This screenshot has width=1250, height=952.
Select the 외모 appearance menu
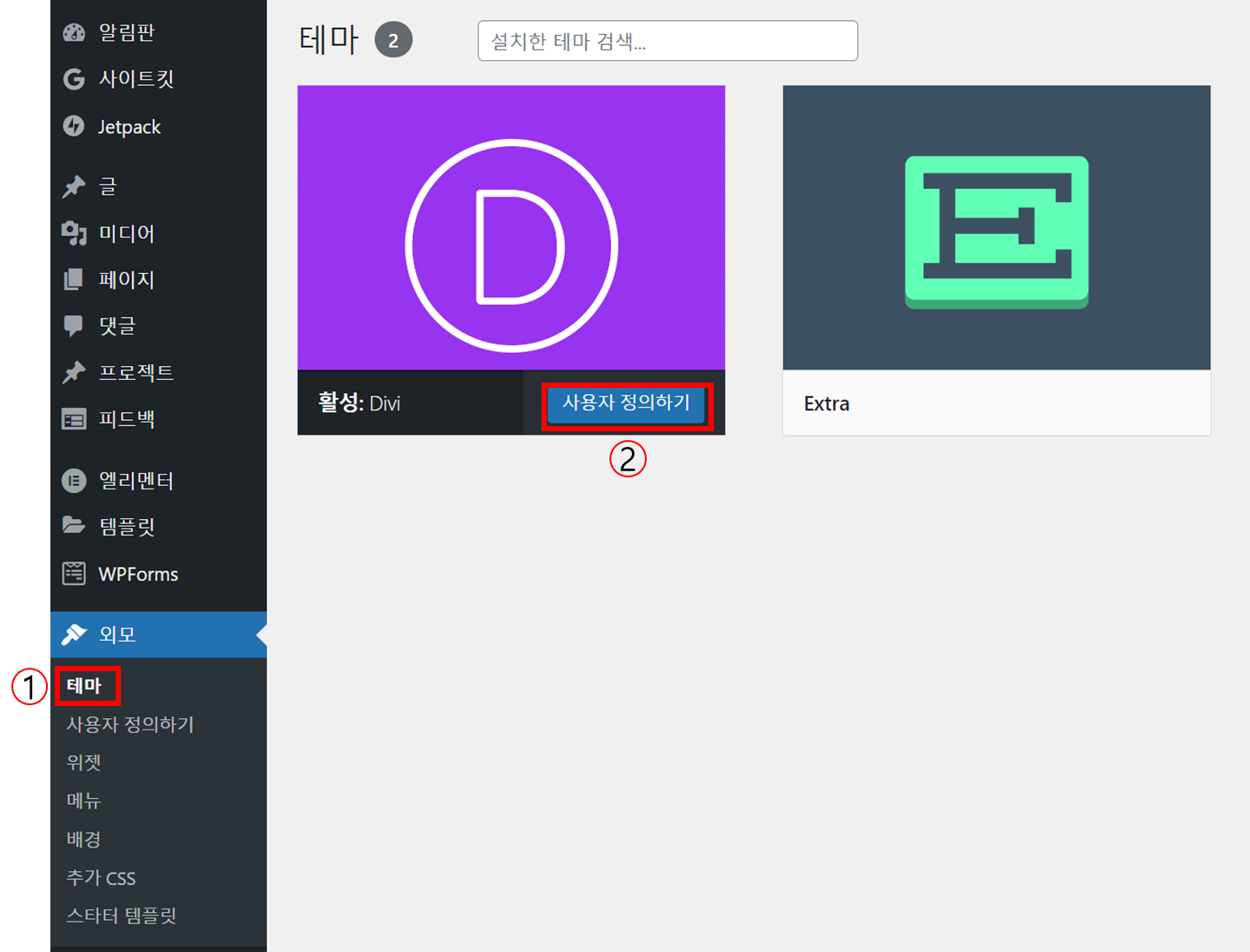[158, 635]
